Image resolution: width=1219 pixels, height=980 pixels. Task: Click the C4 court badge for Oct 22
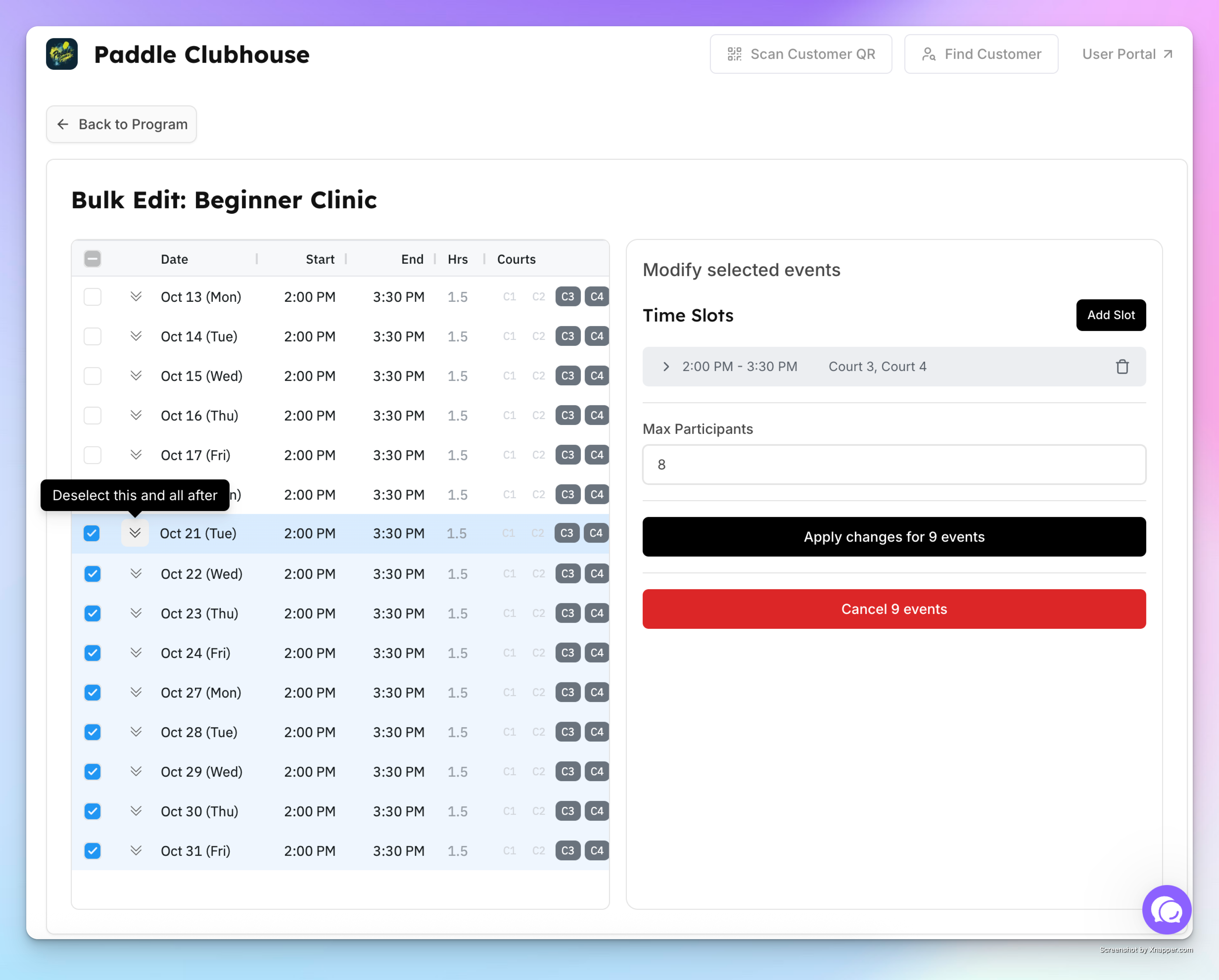tap(596, 573)
